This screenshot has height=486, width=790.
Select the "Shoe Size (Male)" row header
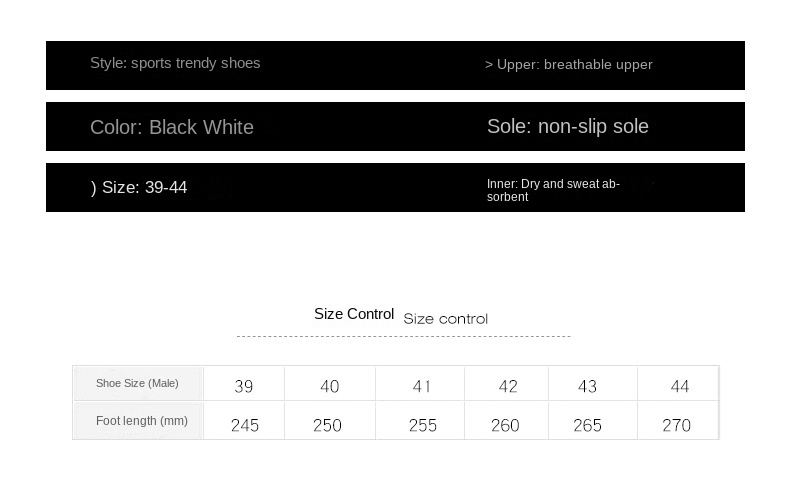coord(137,384)
